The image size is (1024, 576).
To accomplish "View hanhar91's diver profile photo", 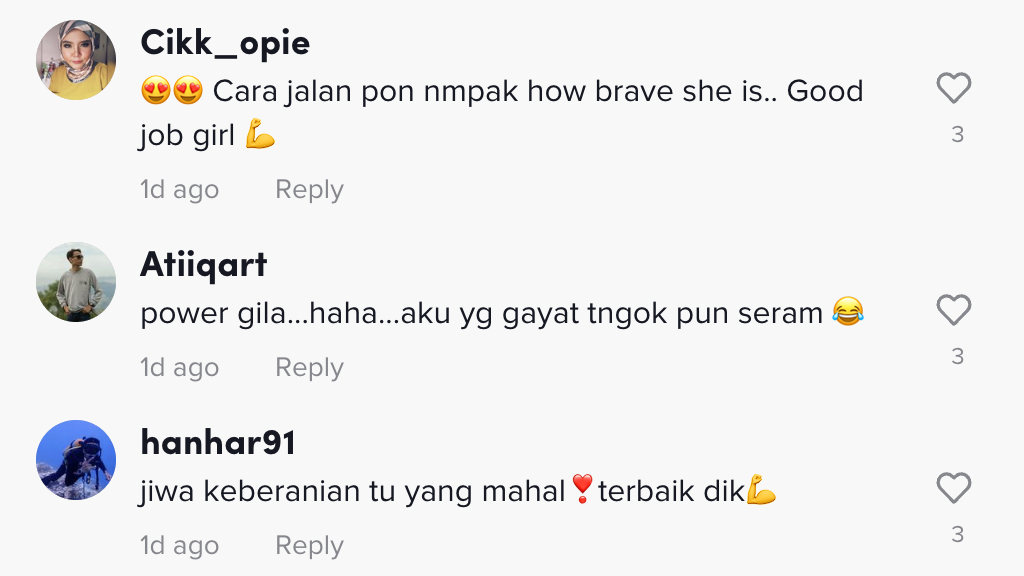I will click(76, 460).
